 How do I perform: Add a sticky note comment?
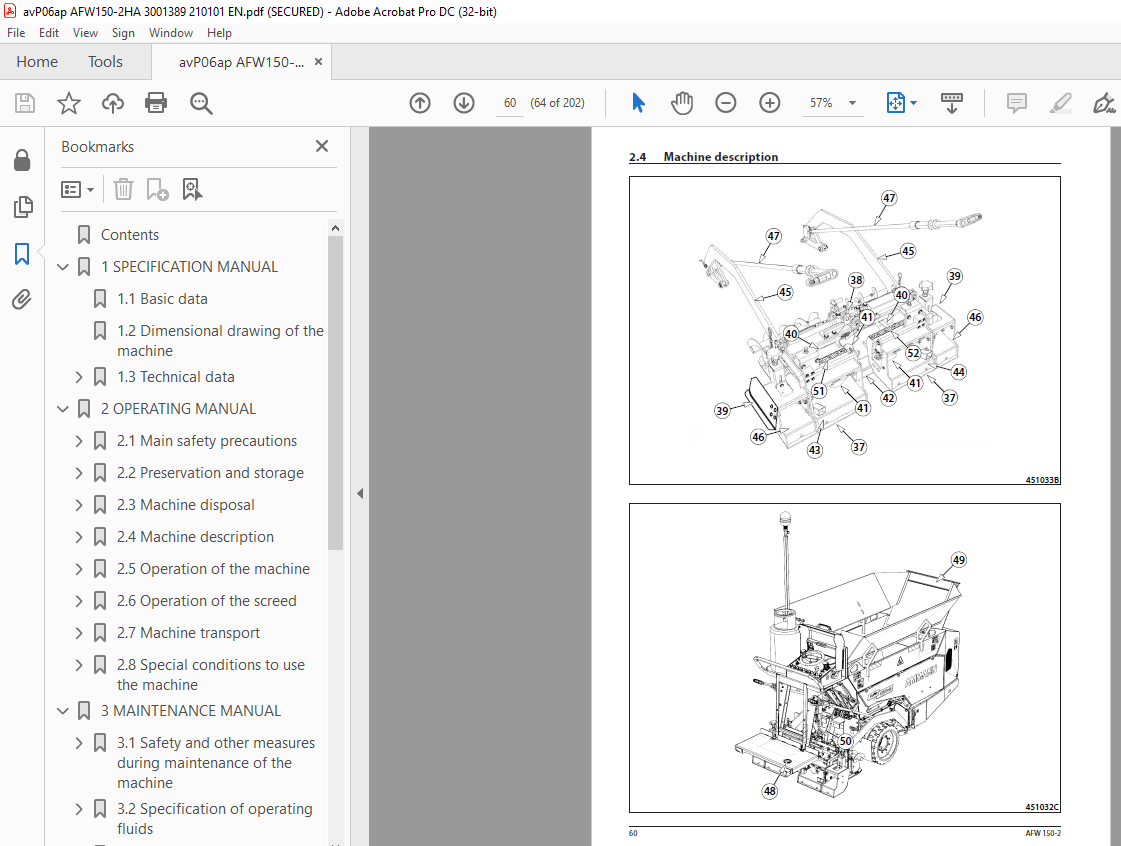pos(1017,103)
